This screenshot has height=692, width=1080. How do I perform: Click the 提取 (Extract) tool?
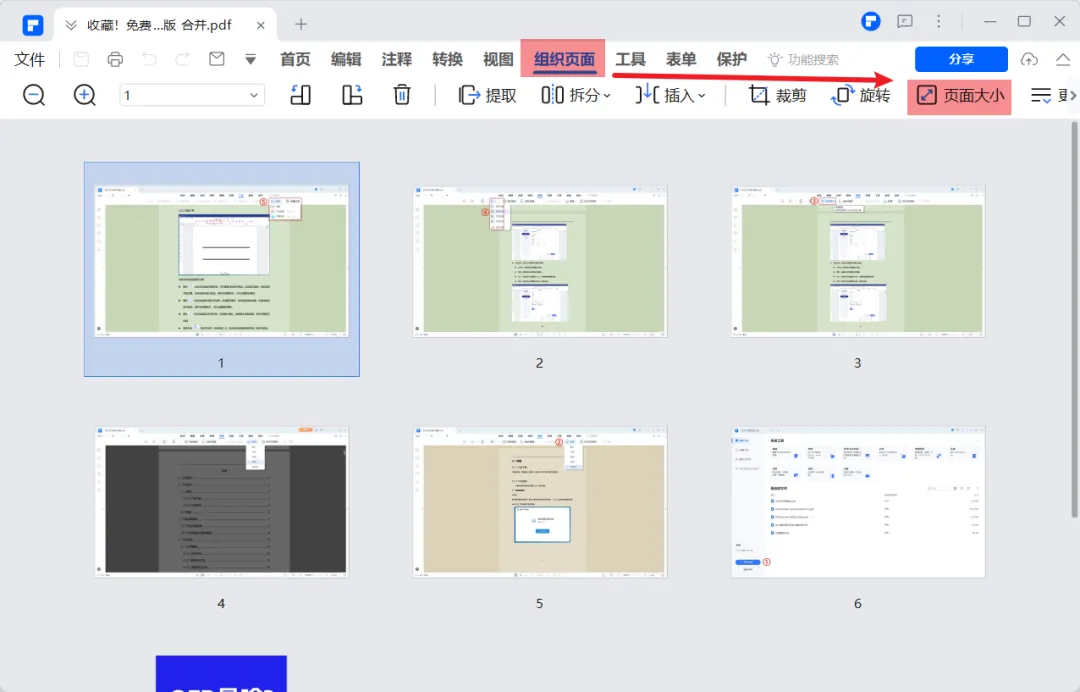coord(487,96)
